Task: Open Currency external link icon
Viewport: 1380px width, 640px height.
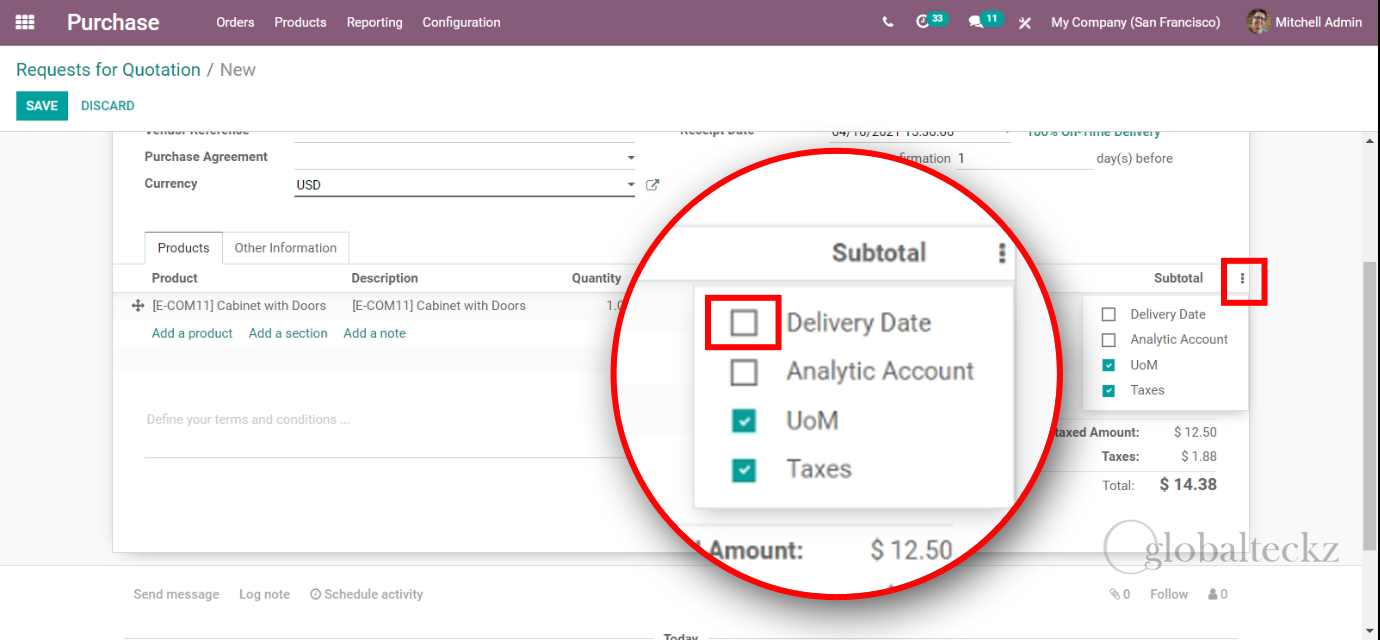Action: [x=652, y=185]
